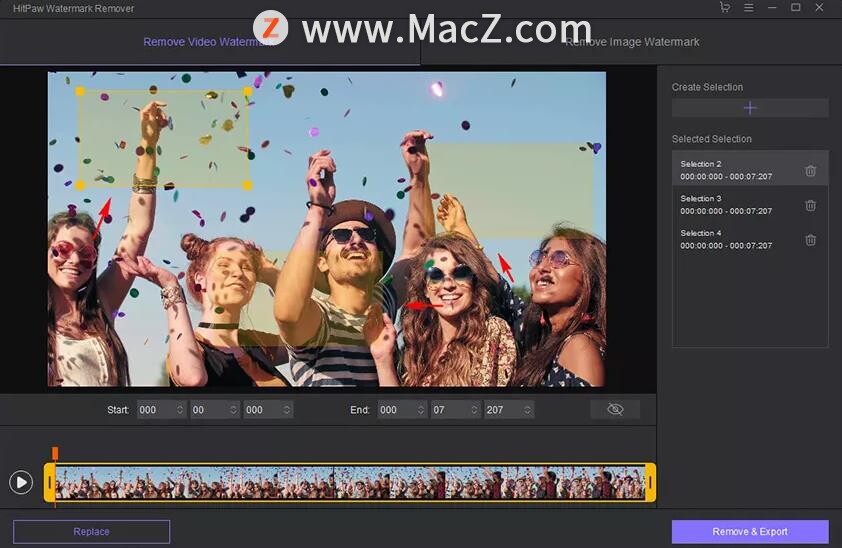The image size is (842, 548).
Task: Toggle the preview eye visibility button
Action: coord(615,410)
